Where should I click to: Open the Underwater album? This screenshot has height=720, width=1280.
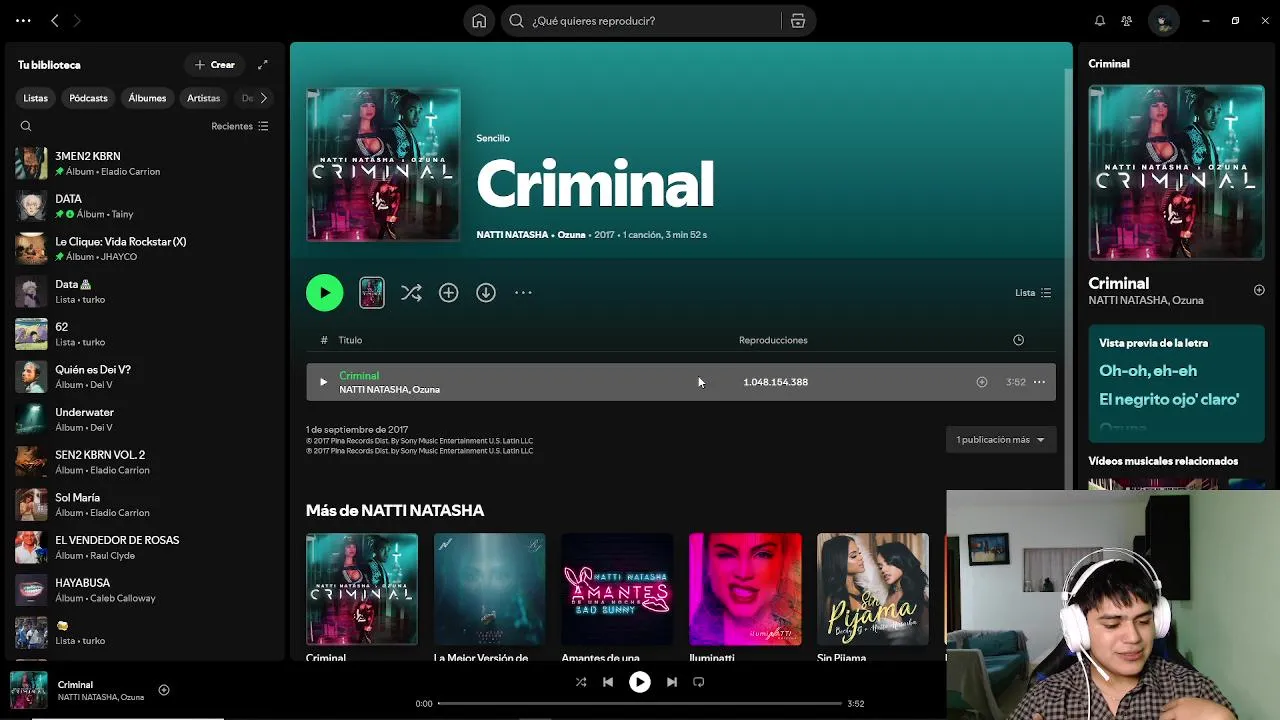coord(145,419)
